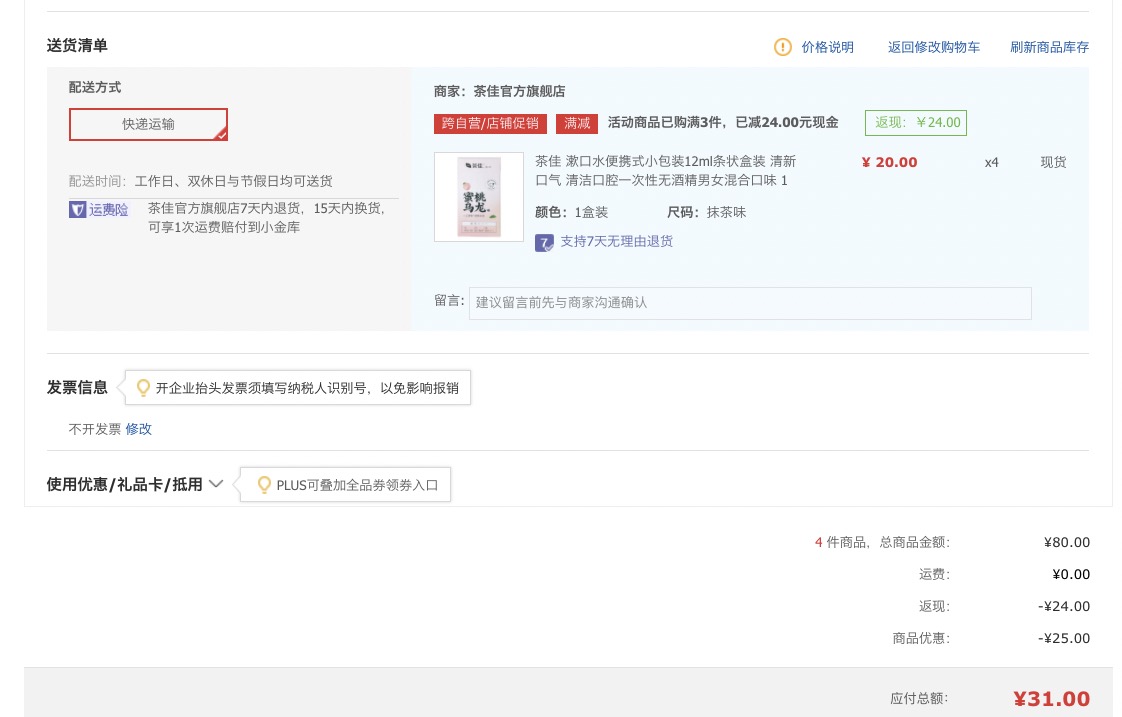
Task: Open PLUS可叠加全品券领券入口
Action: [x=357, y=485]
